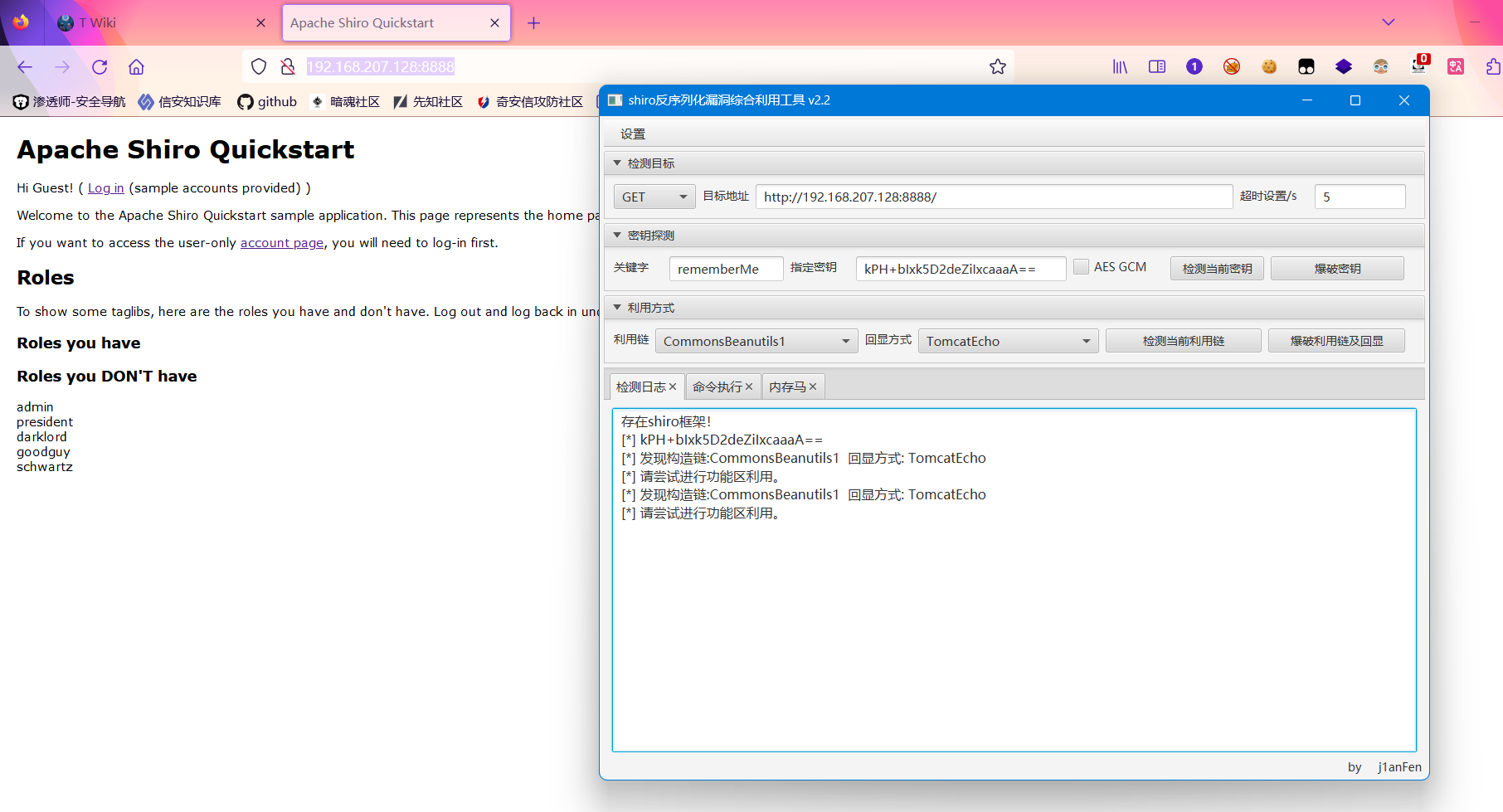Open the 信安知识库 bookmark

click(x=180, y=102)
